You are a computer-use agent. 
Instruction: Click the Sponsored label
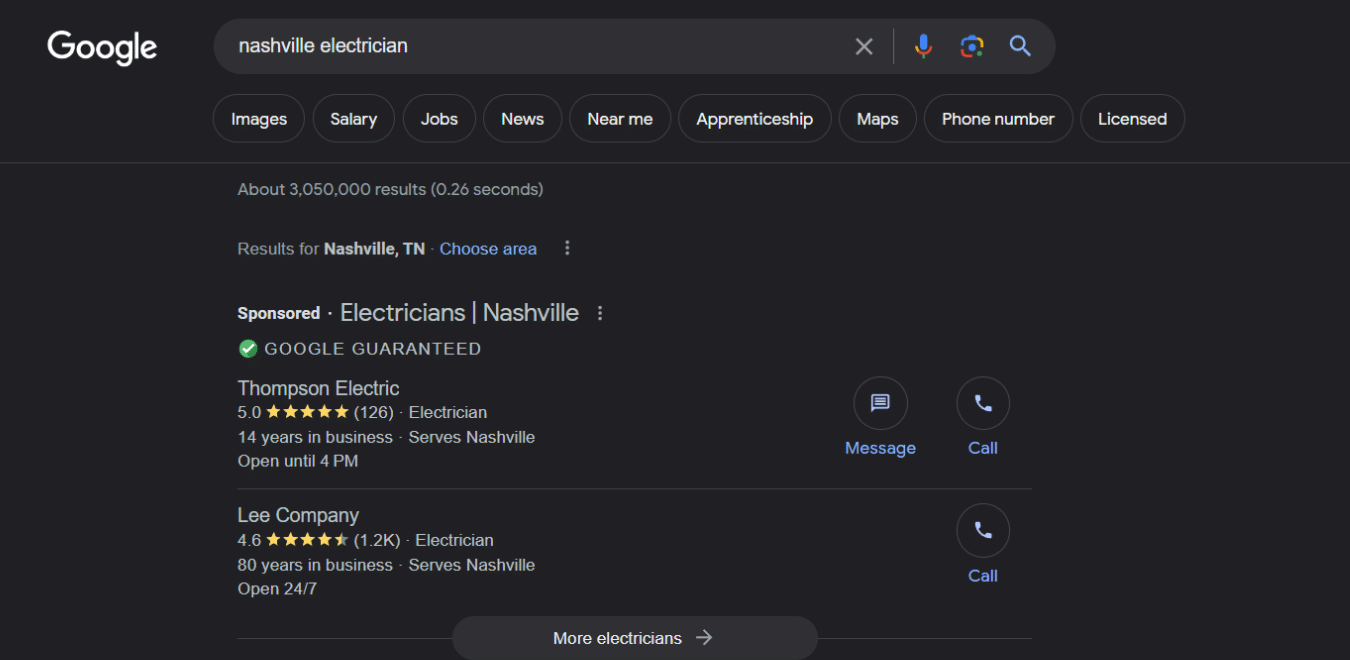[x=279, y=313]
